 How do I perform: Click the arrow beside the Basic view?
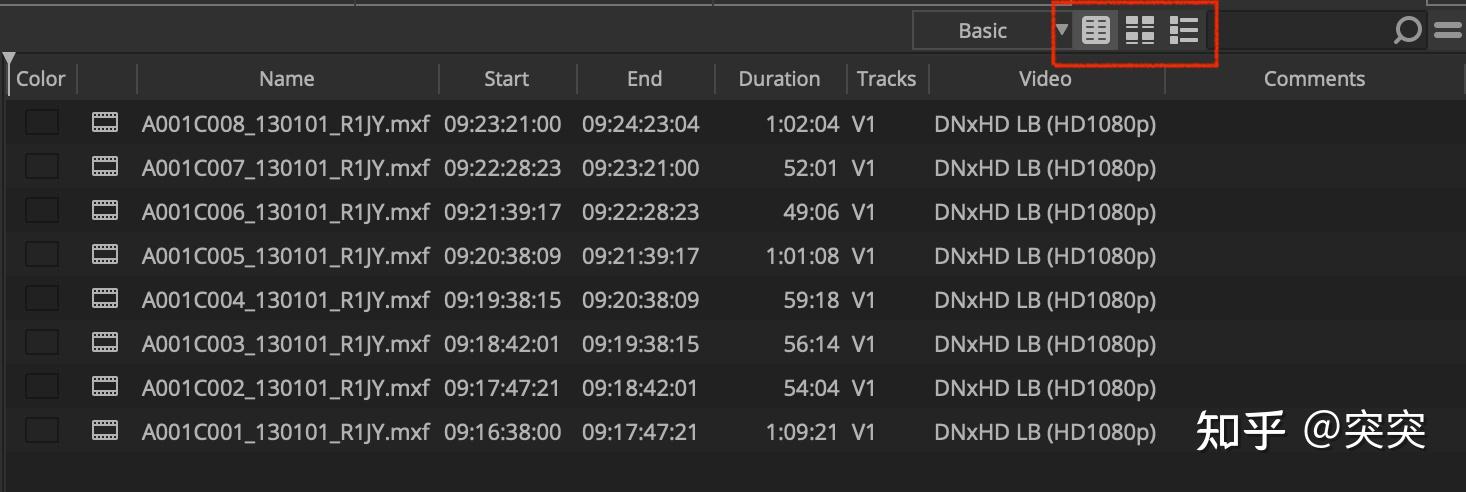(1062, 30)
